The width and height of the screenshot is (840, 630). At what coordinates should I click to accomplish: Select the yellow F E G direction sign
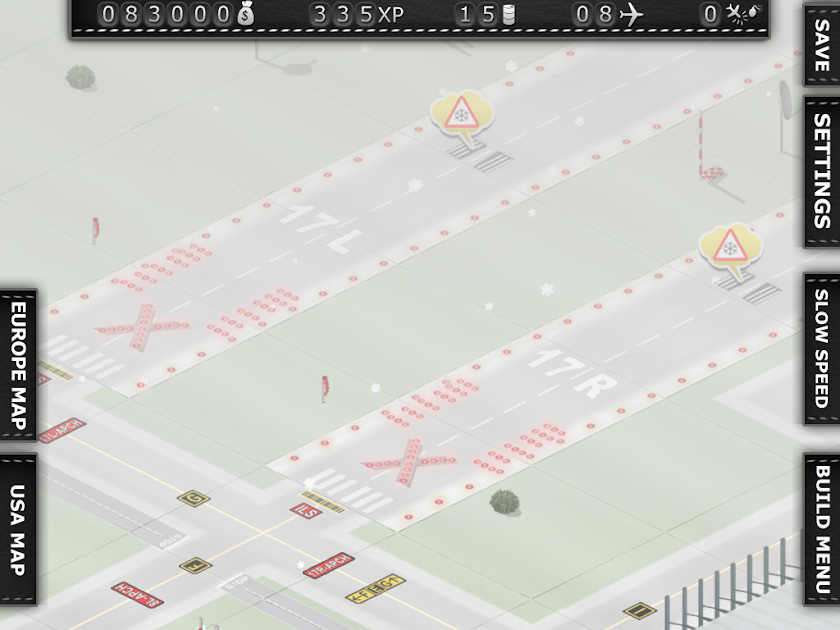(376, 589)
